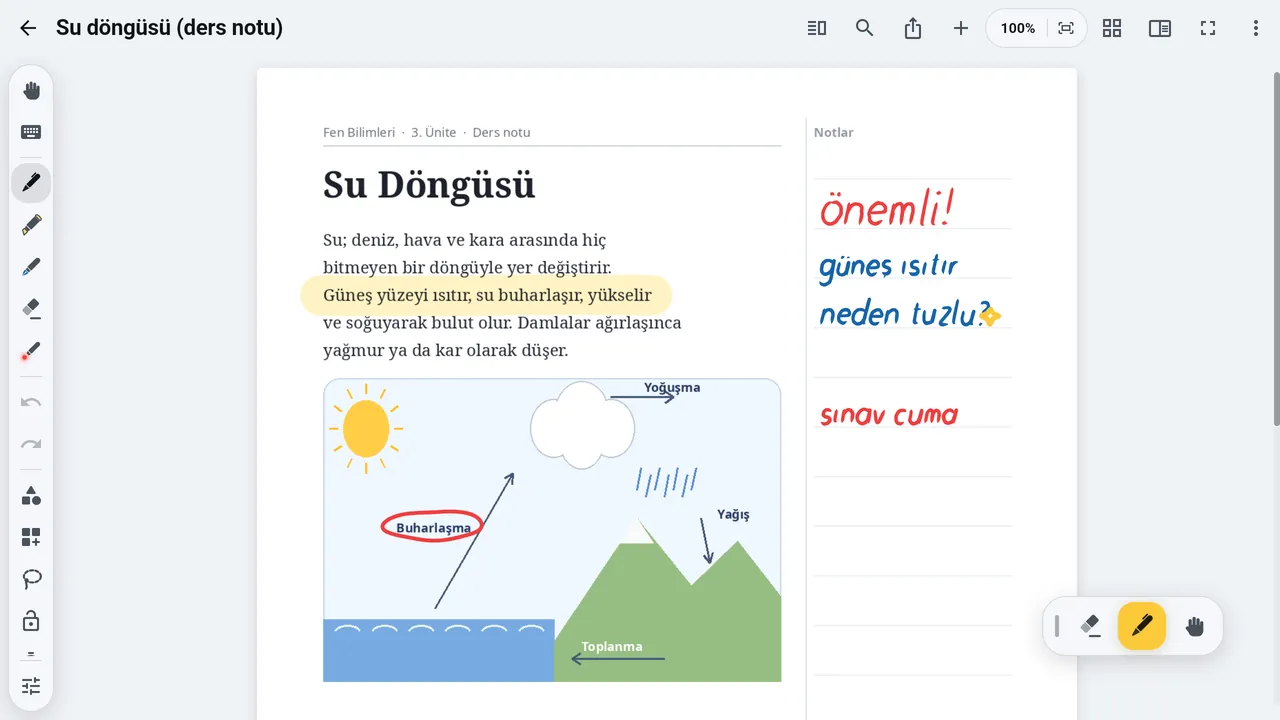This screenshot has width=1280, height=720.
Task: Click the "Su Döngüsü" page heading
Action: 429,185
